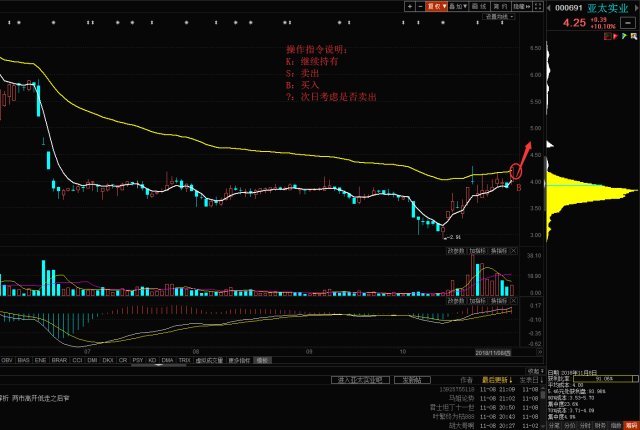
Task: Open the 叠加 overlay dropdown
Action: 460,6
